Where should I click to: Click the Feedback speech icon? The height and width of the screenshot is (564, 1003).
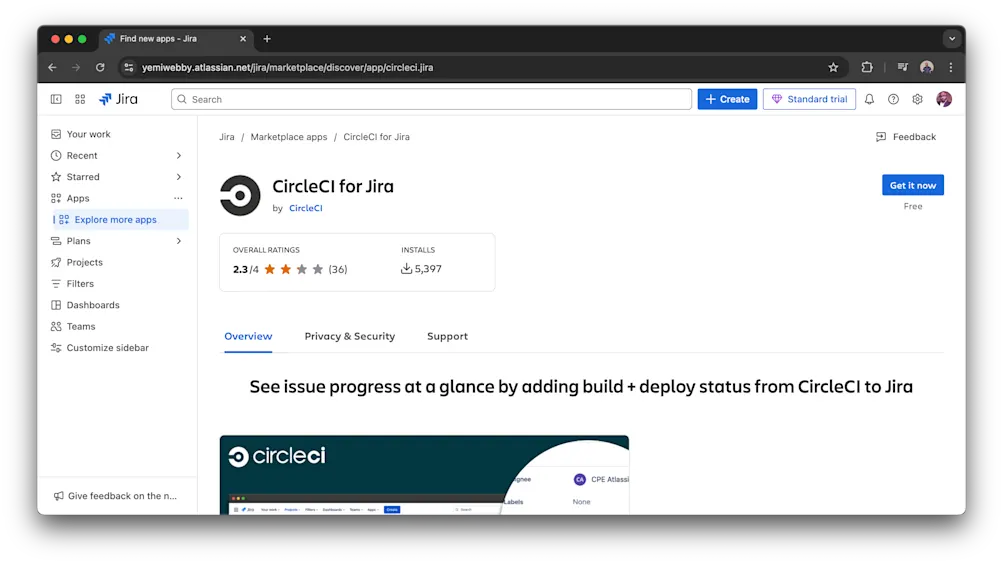tap(881, 137)
